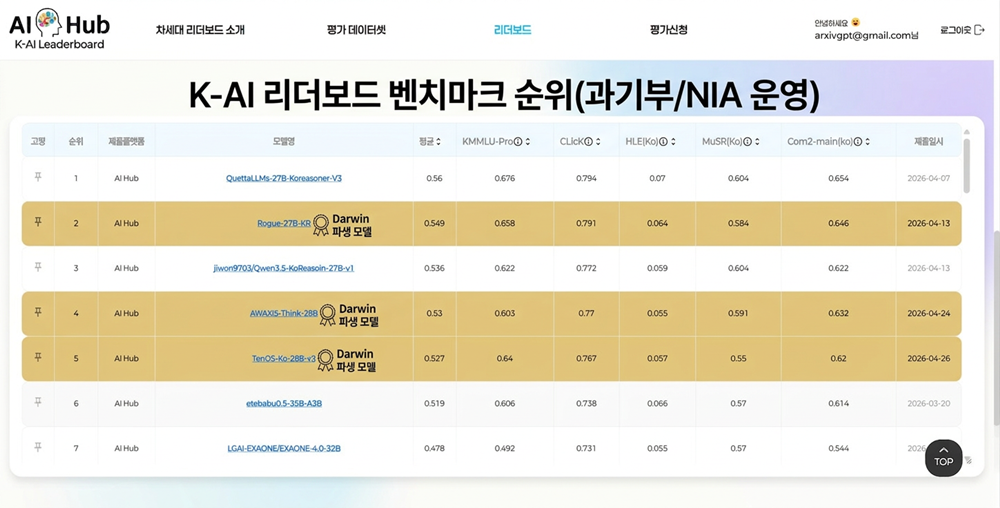Screen dimensions: 1000x508
Task: Open 평가신청 menu item
Action: point(668,30)
